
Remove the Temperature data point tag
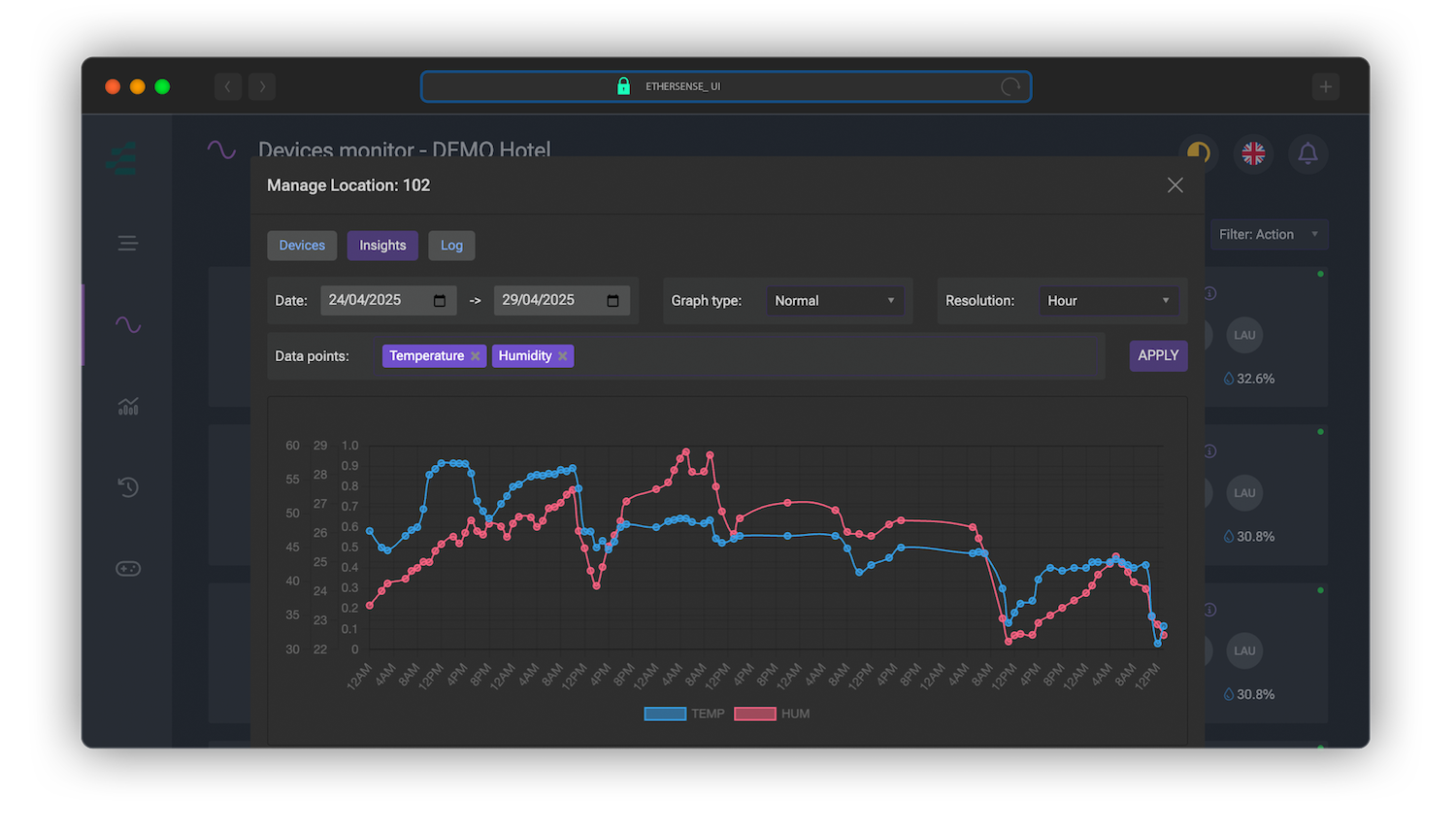(476, 356)
